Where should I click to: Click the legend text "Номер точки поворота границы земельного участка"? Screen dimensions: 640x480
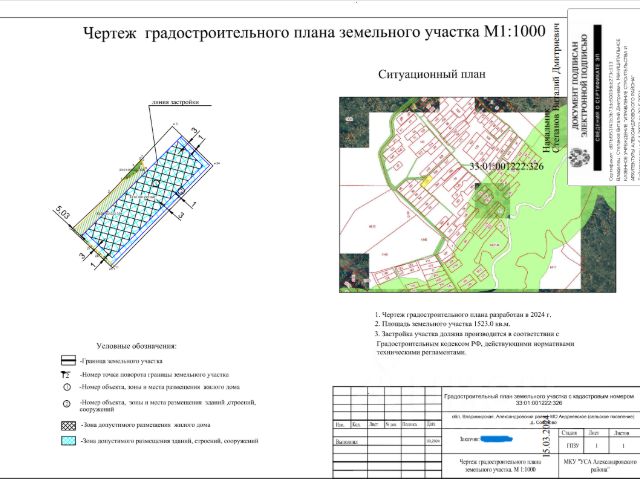coord(154,375)
